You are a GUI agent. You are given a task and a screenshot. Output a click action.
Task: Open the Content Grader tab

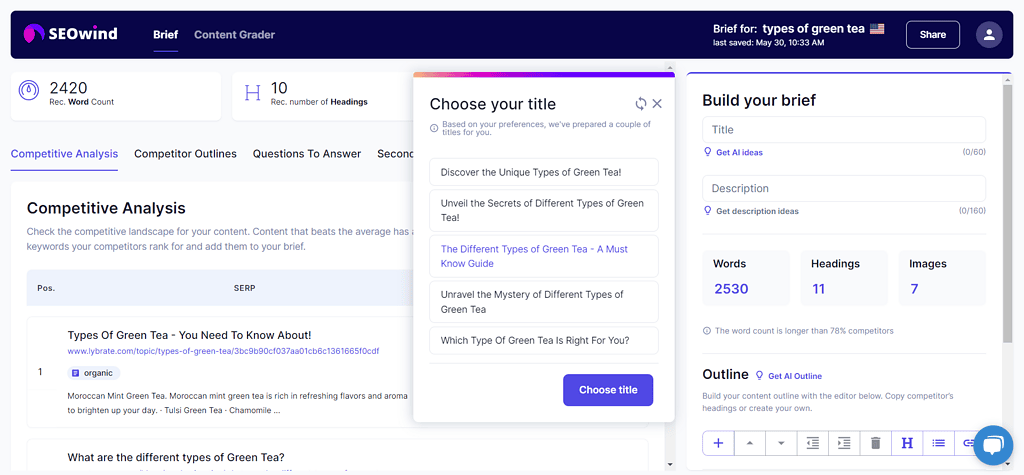pyautogui.click(x=234, y=35)
